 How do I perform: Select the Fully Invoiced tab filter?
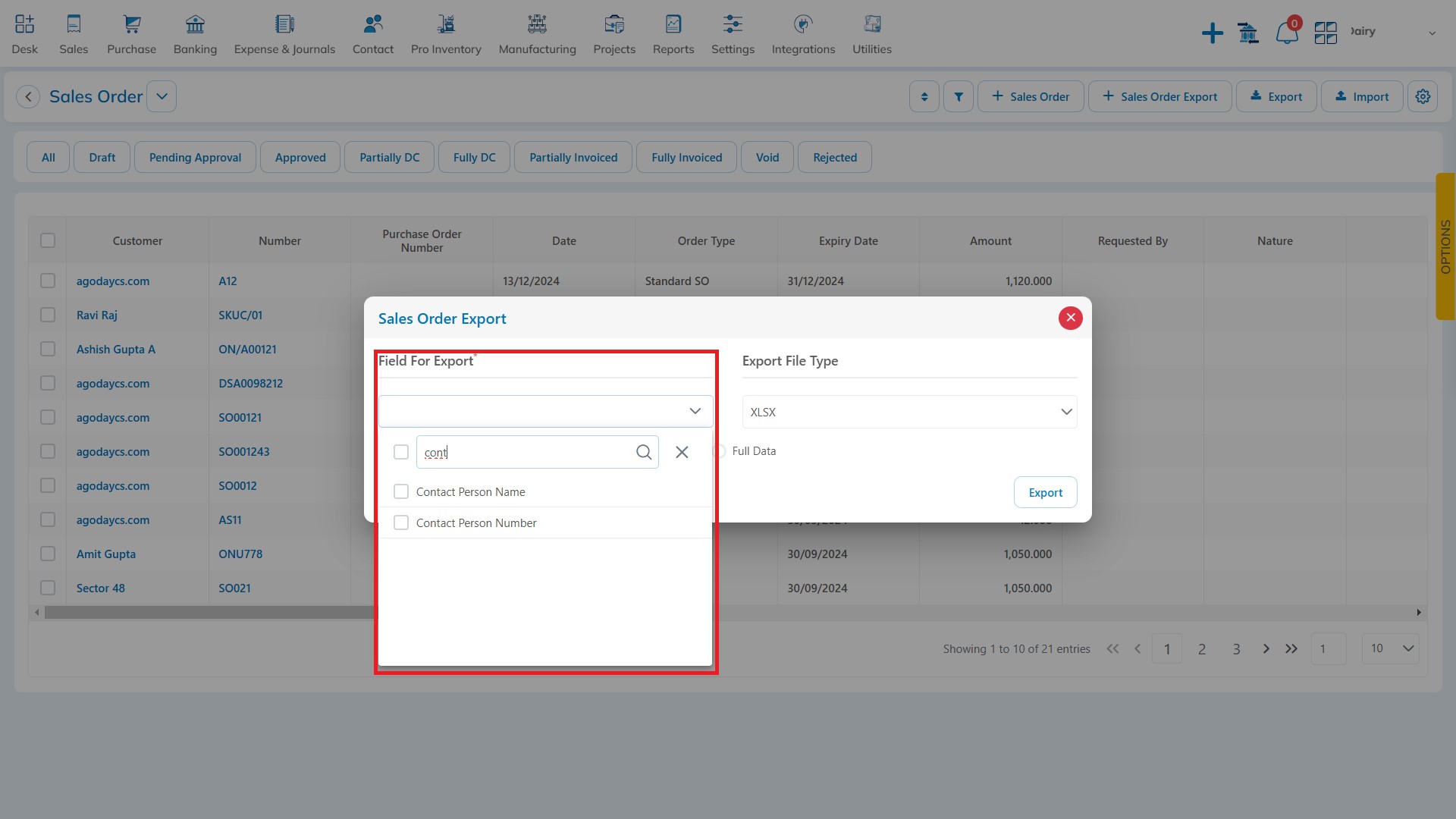tap(687, 157)
